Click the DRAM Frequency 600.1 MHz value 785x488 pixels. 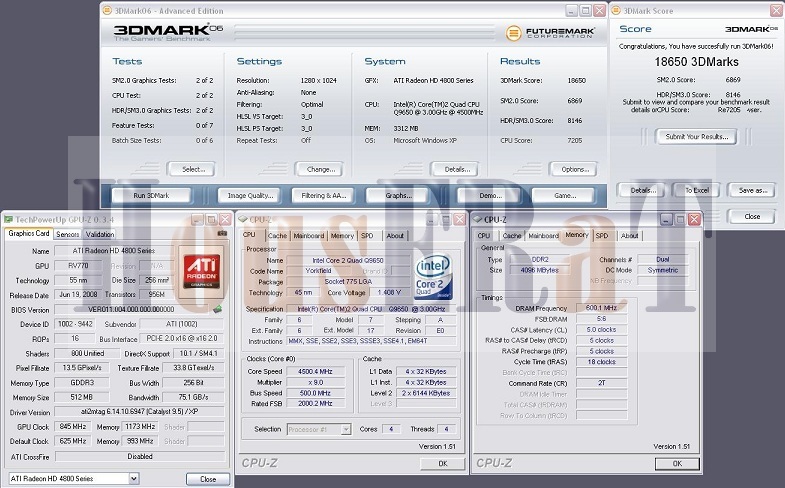[x=601, y=308]
